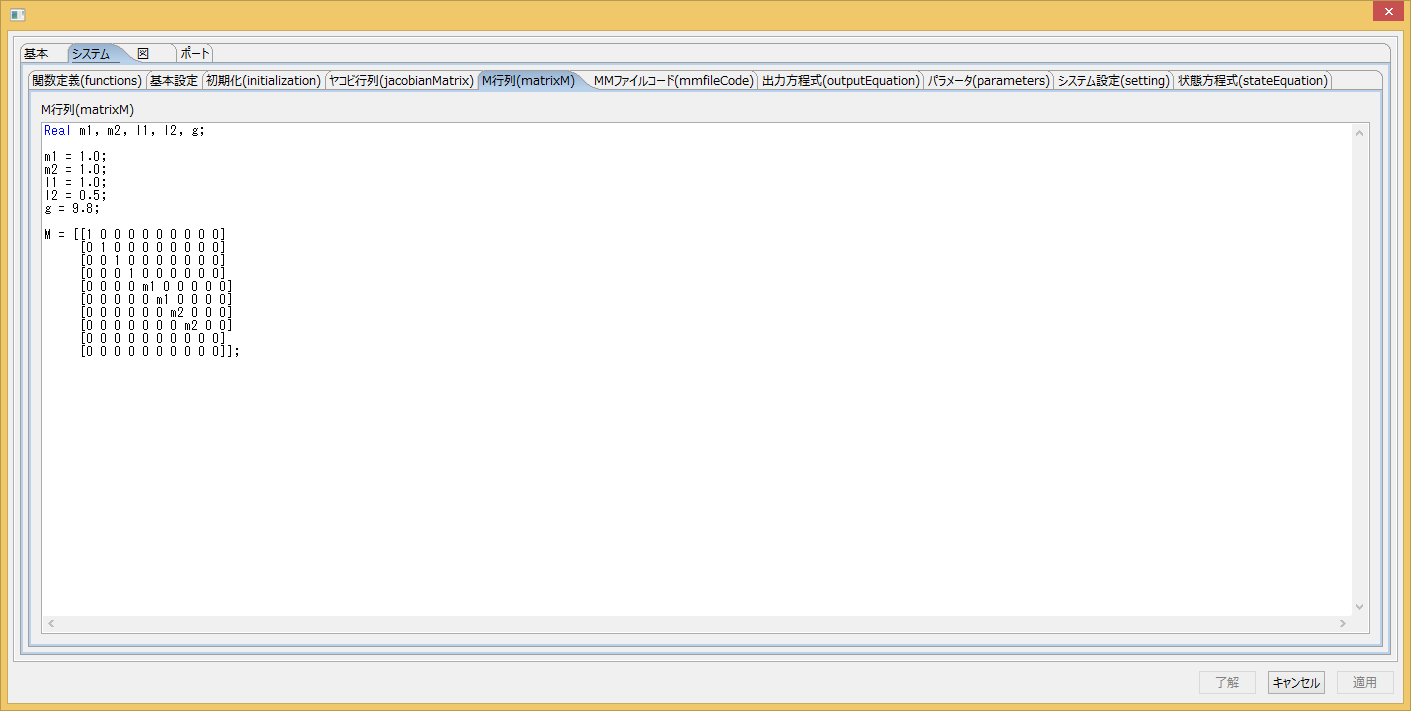Click the scroll up arrow in editor
The image size is (1411, 711).
tap(1359, 133)
